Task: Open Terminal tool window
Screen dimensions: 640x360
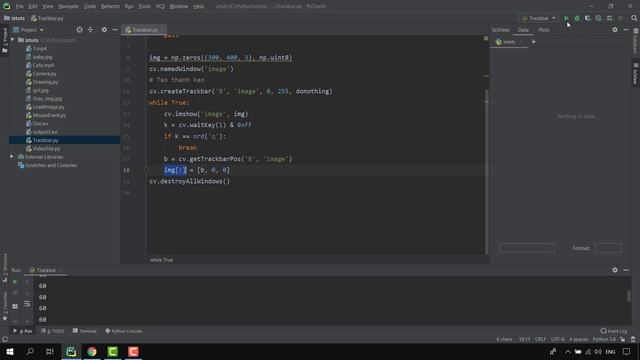Action: click(85, 331)
